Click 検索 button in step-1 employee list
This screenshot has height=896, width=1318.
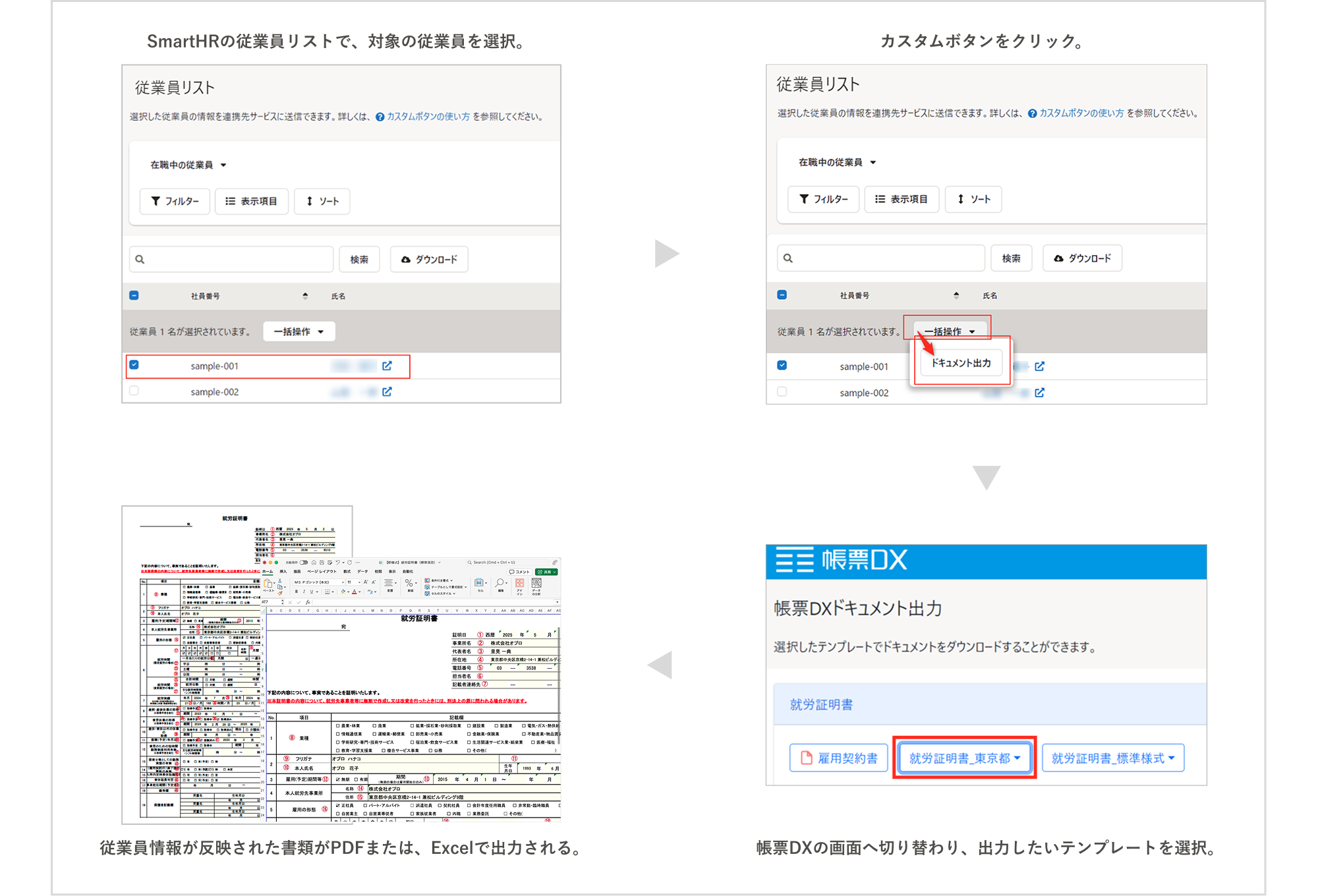pyautogui.click(x=359, y=260)
